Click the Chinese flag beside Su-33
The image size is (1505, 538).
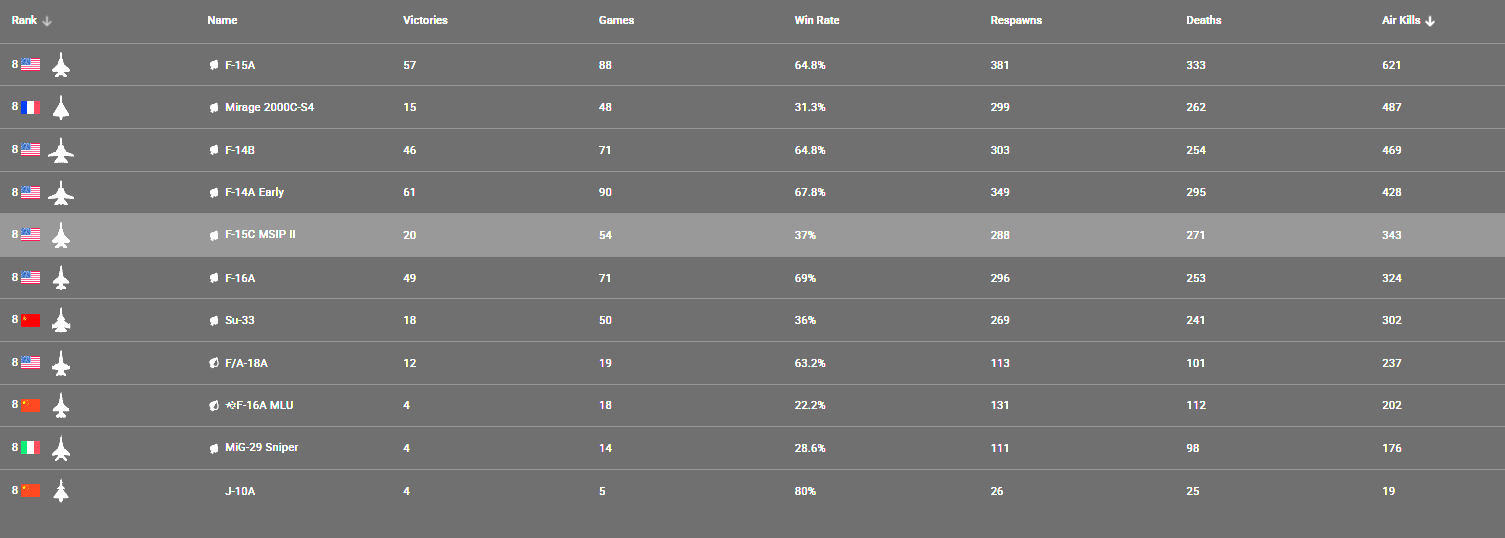coord(30,320)
